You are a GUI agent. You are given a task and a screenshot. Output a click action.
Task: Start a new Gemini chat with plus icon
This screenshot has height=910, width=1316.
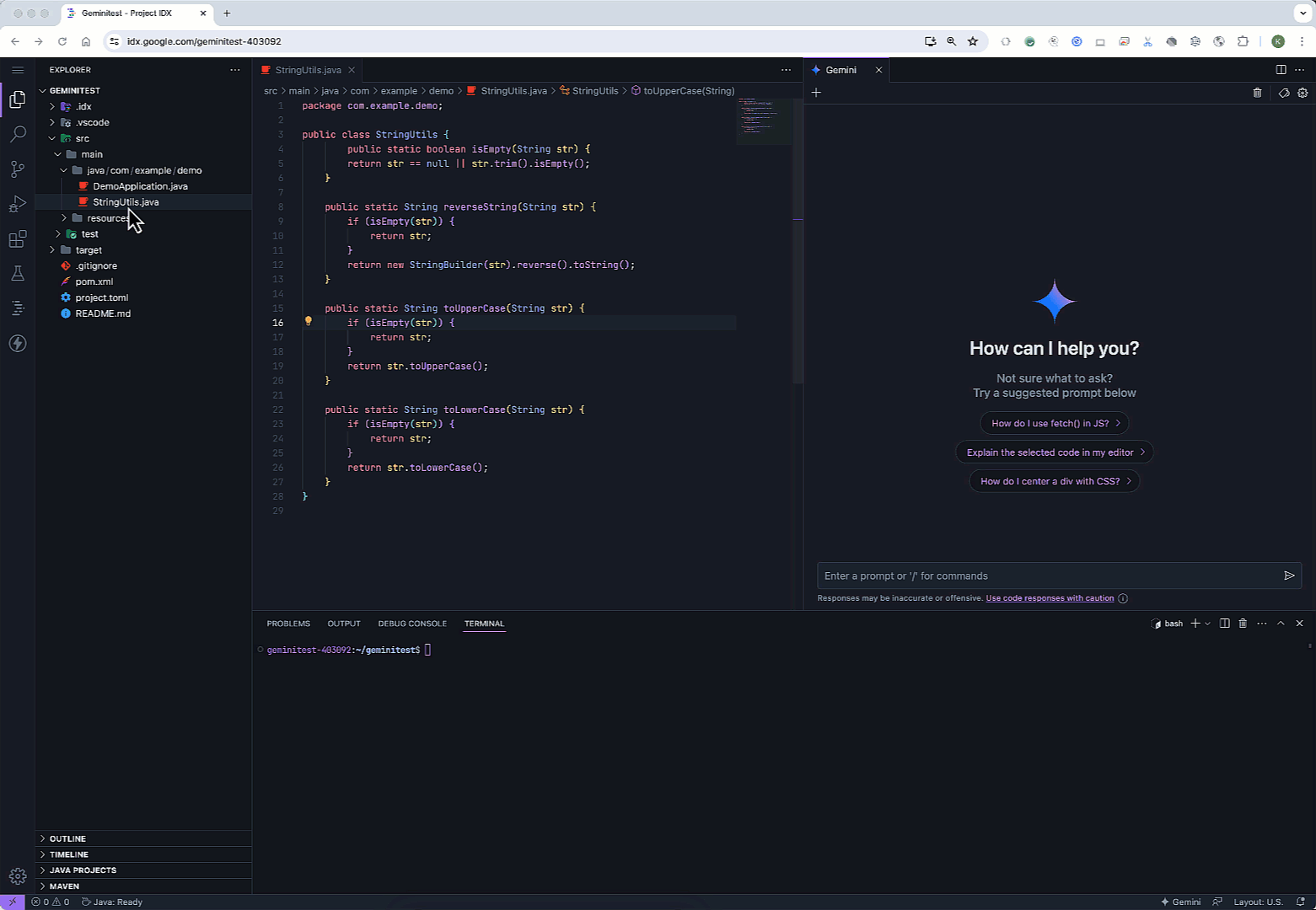(x=815, y=93)
